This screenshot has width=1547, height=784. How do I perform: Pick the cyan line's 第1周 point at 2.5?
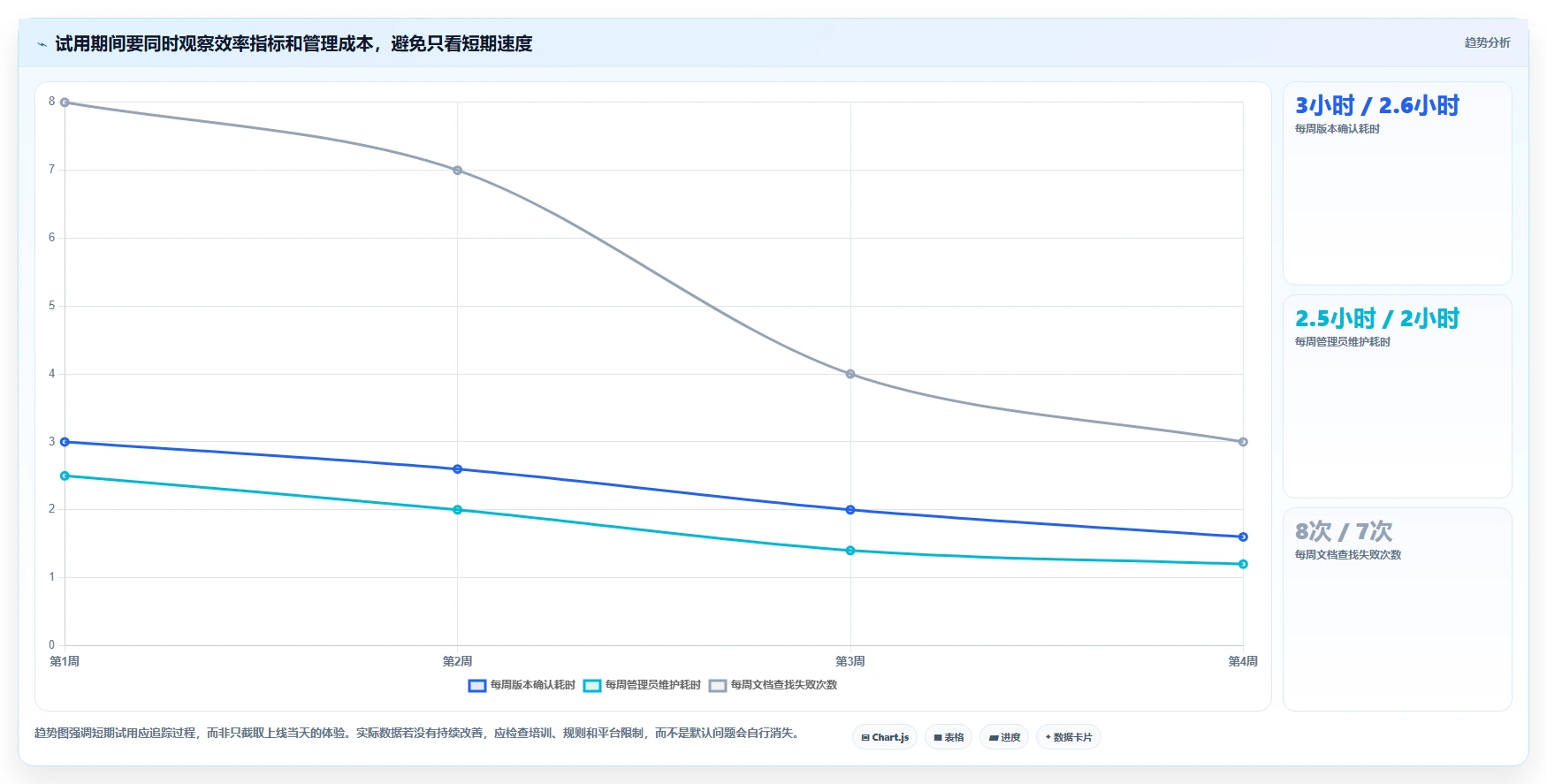pos(65,476)
